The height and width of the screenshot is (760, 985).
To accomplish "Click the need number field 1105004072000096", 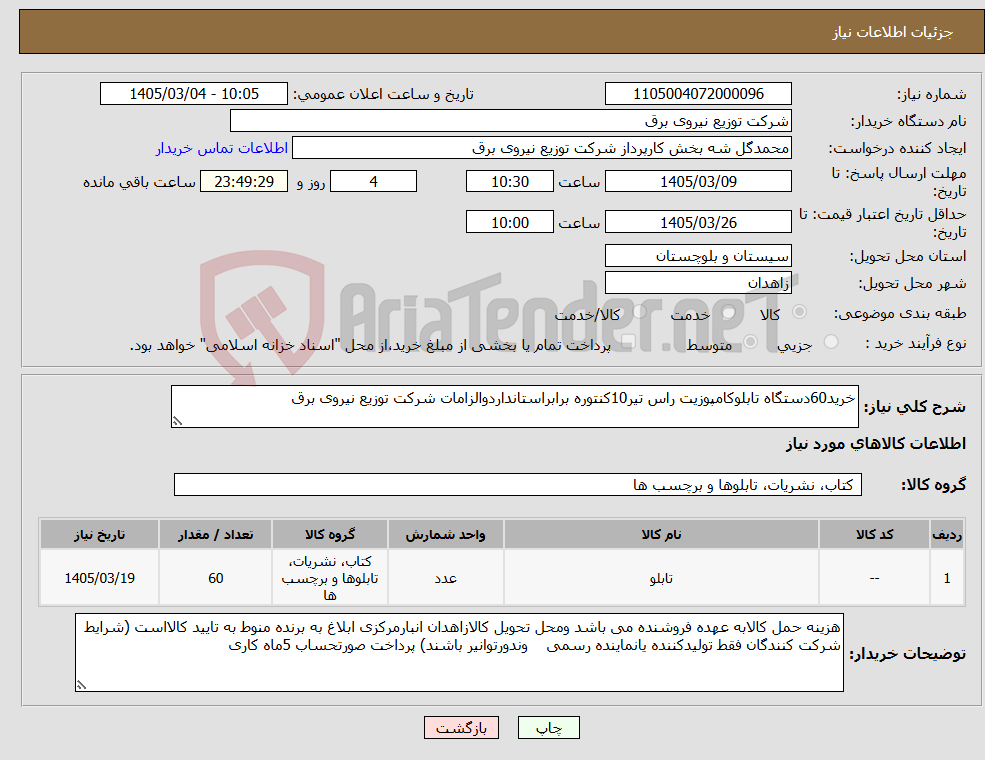I will [x=698, y=94].
